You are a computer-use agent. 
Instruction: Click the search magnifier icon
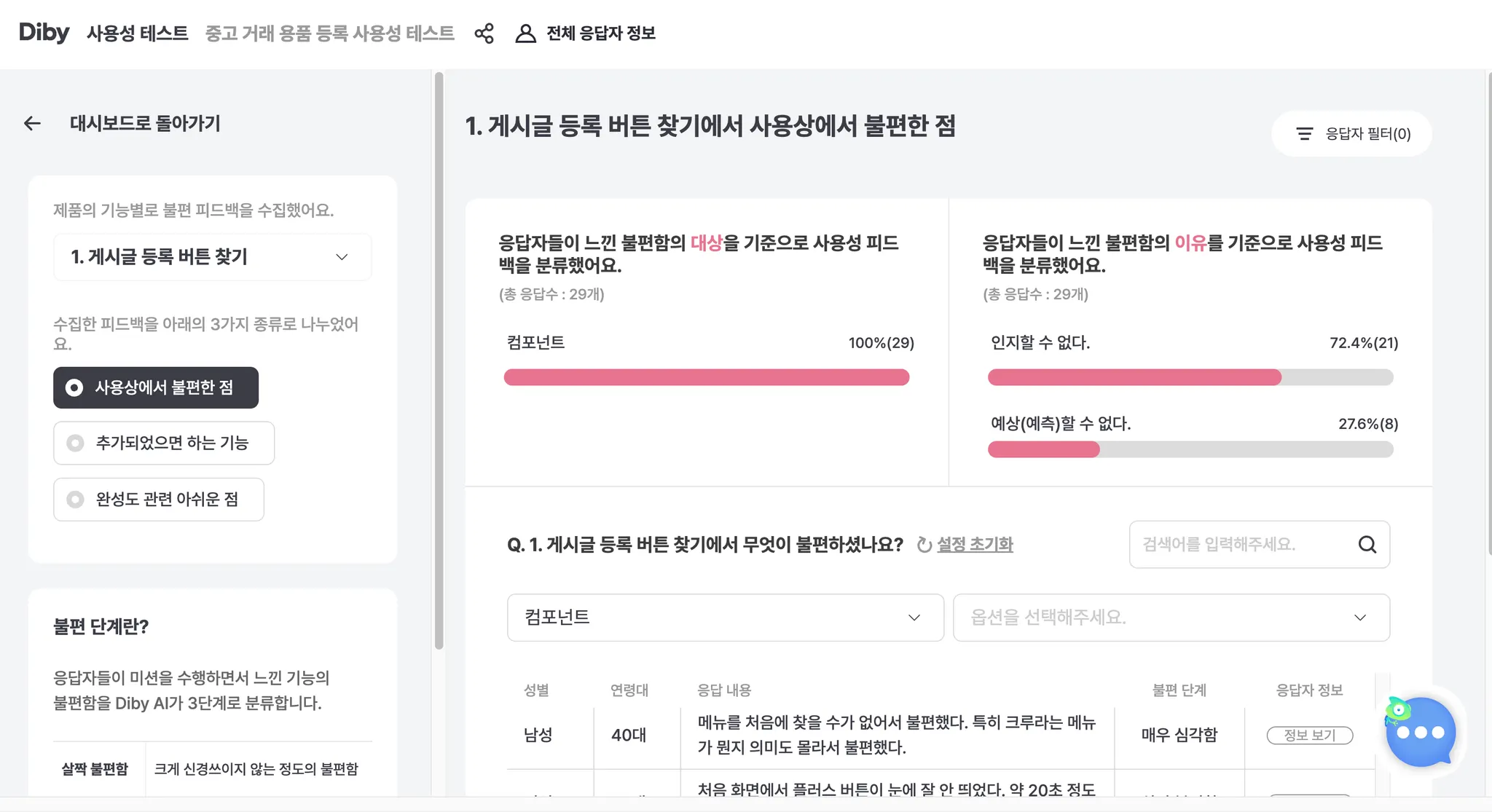coord(1367,545)
